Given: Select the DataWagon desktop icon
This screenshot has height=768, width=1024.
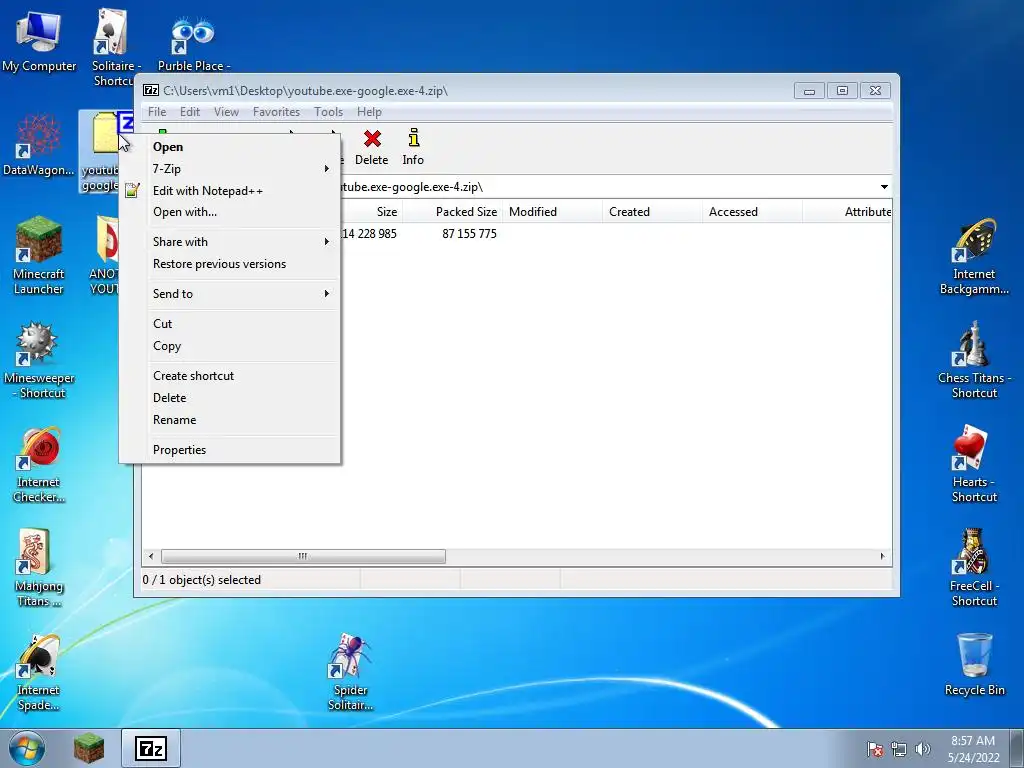Looking at the screenshot, I should pos(39,144).
